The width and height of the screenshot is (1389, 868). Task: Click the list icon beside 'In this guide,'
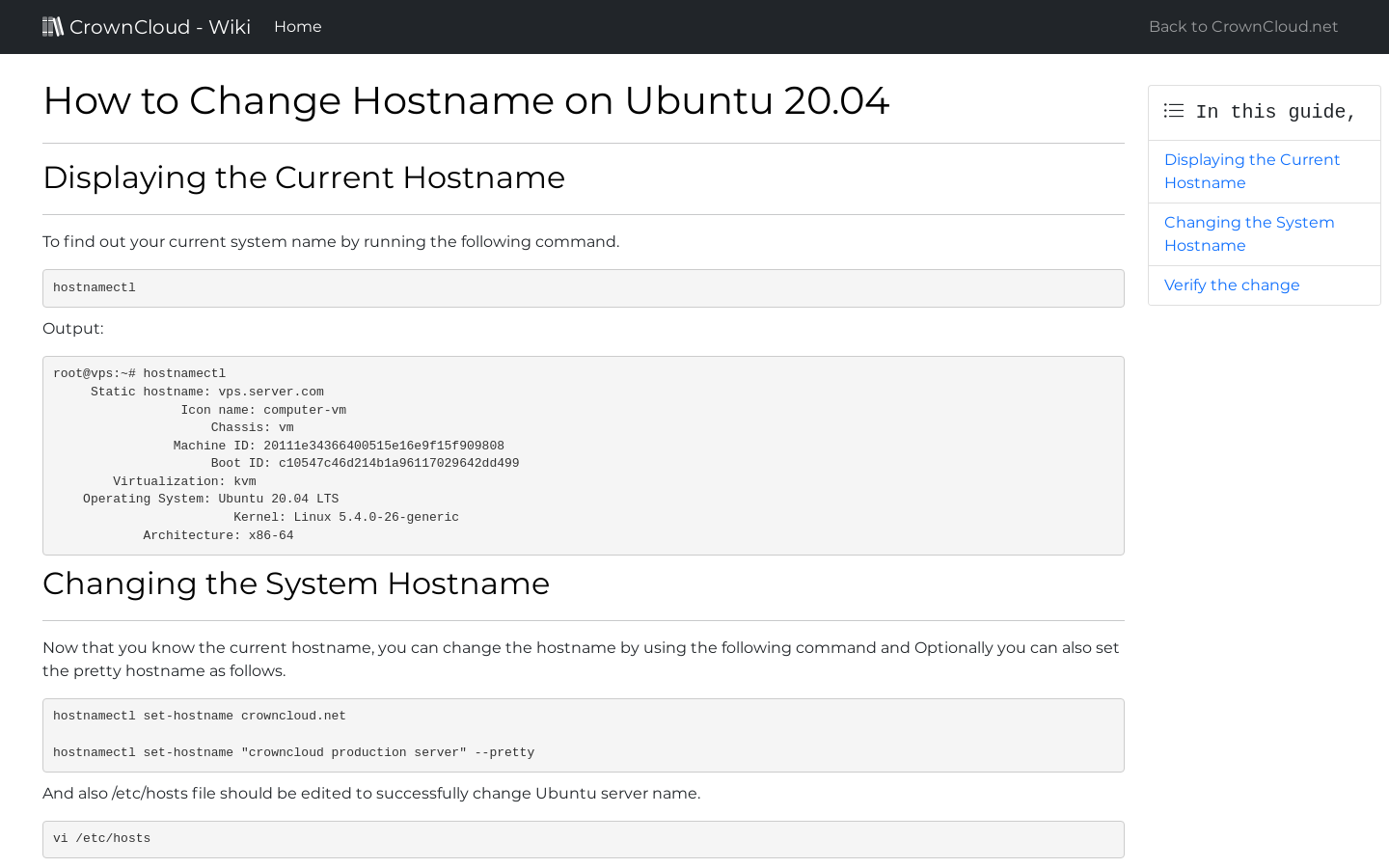pos(1174,111)
